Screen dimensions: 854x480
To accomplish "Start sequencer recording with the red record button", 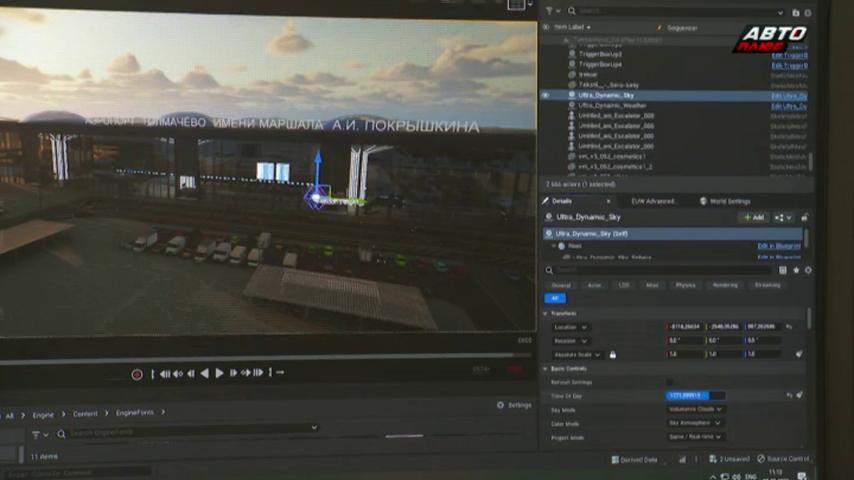I will (x=137, y=374).
